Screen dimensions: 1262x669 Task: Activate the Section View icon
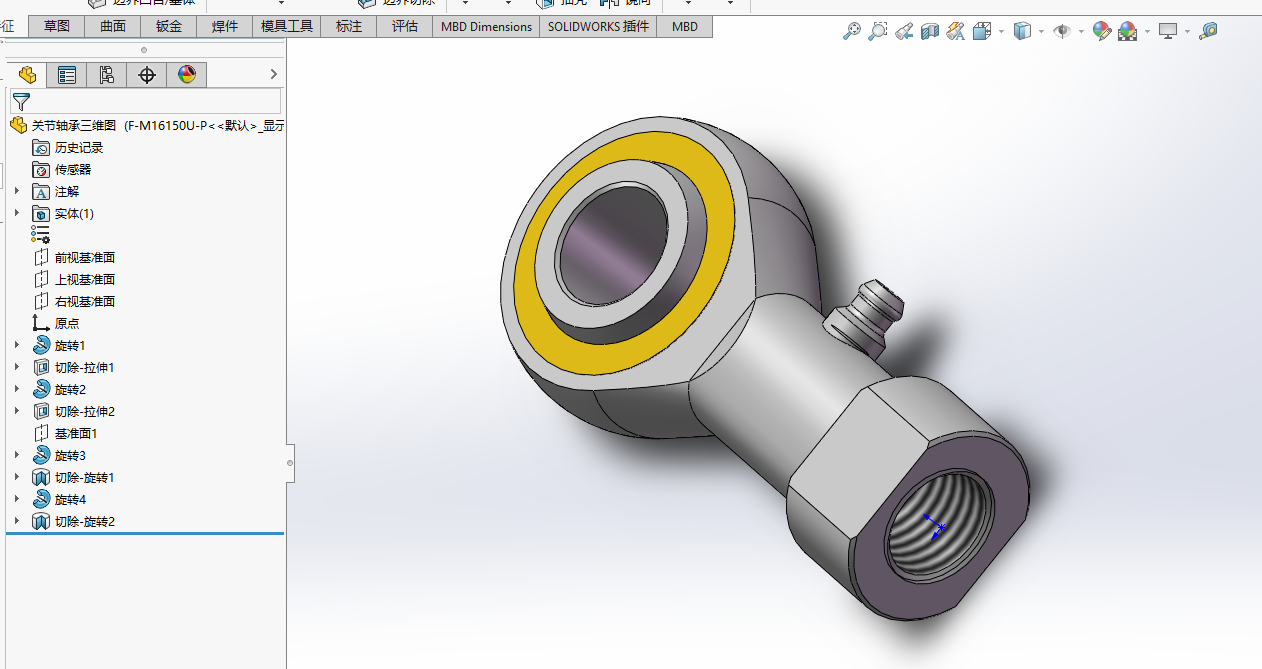930,31
